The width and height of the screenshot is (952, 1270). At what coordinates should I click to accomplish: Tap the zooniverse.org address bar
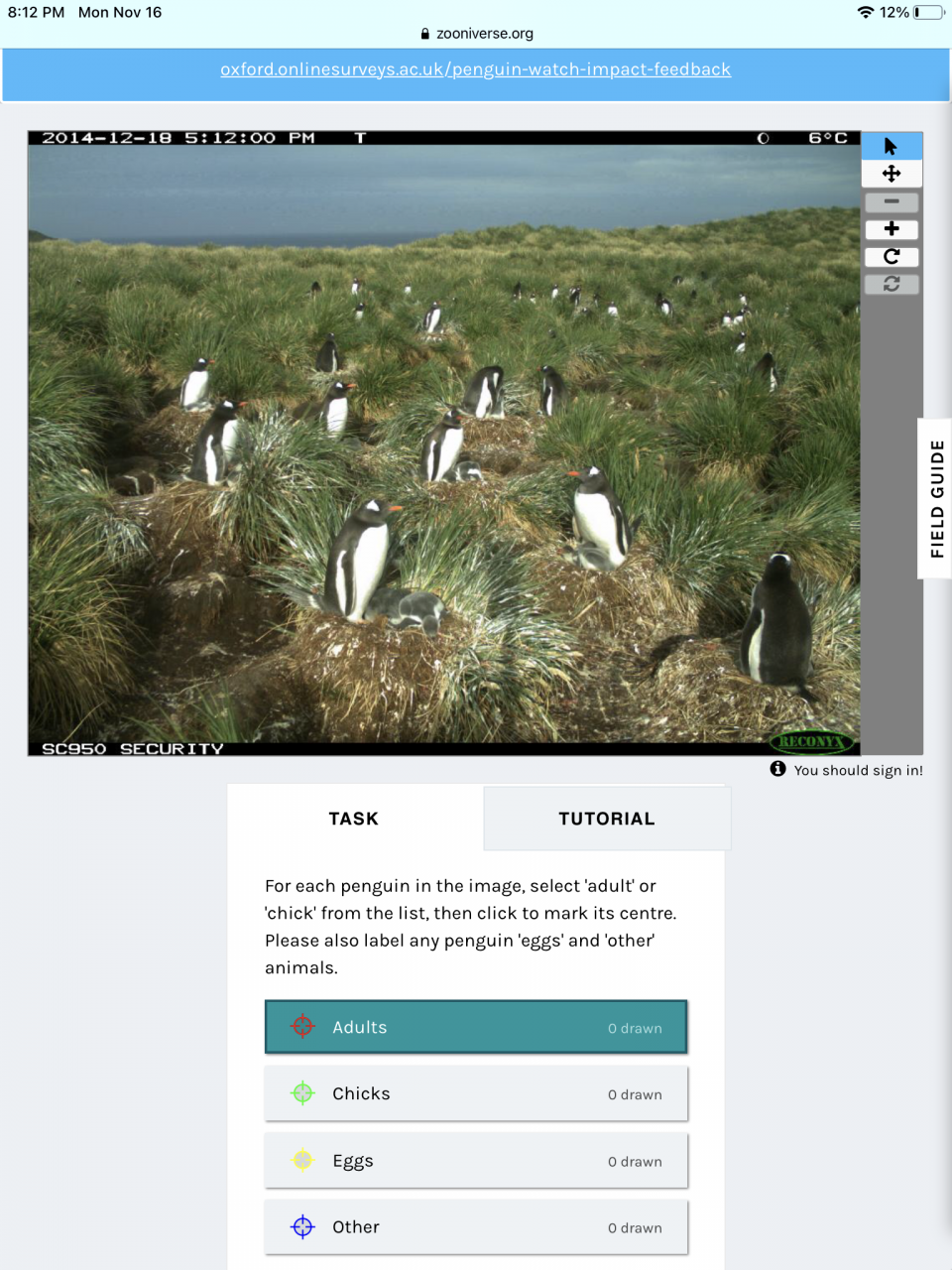pyautogui.click(x=476, y=33)
